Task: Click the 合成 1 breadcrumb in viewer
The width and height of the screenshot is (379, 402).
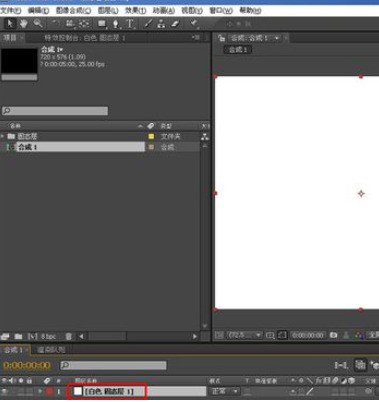Action: (x=238, y=50)
